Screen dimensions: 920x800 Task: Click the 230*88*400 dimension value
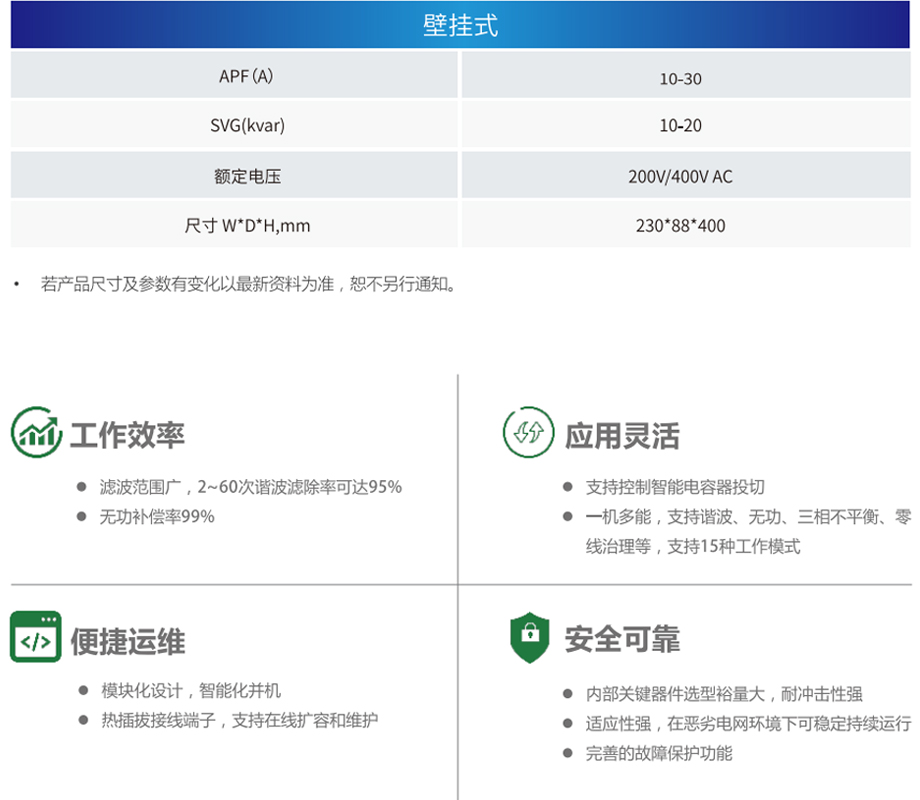(680, 225)
